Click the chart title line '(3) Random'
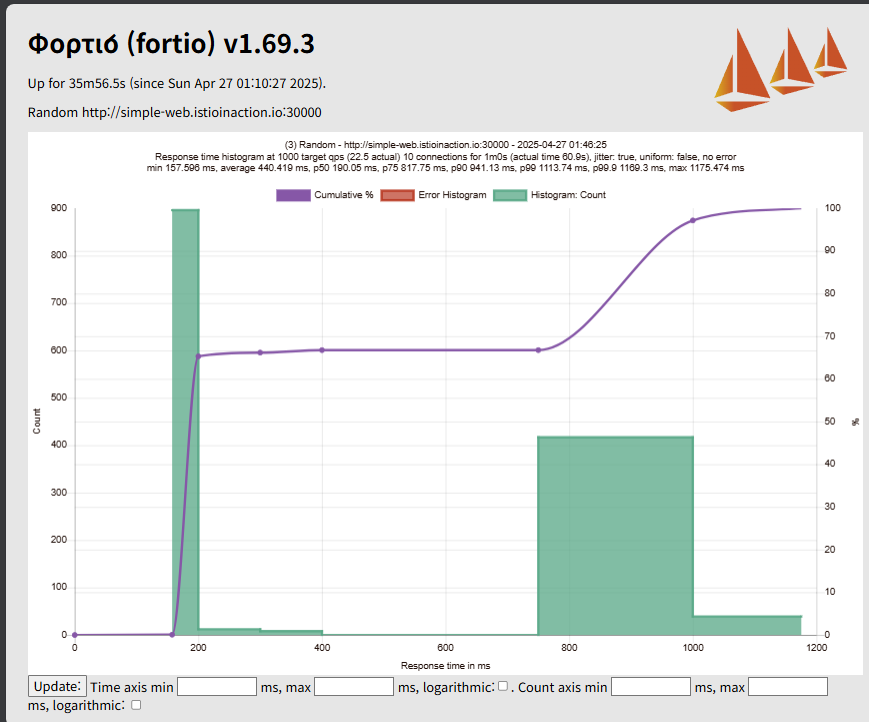The image size is (869, 722). tap(446, 145)
